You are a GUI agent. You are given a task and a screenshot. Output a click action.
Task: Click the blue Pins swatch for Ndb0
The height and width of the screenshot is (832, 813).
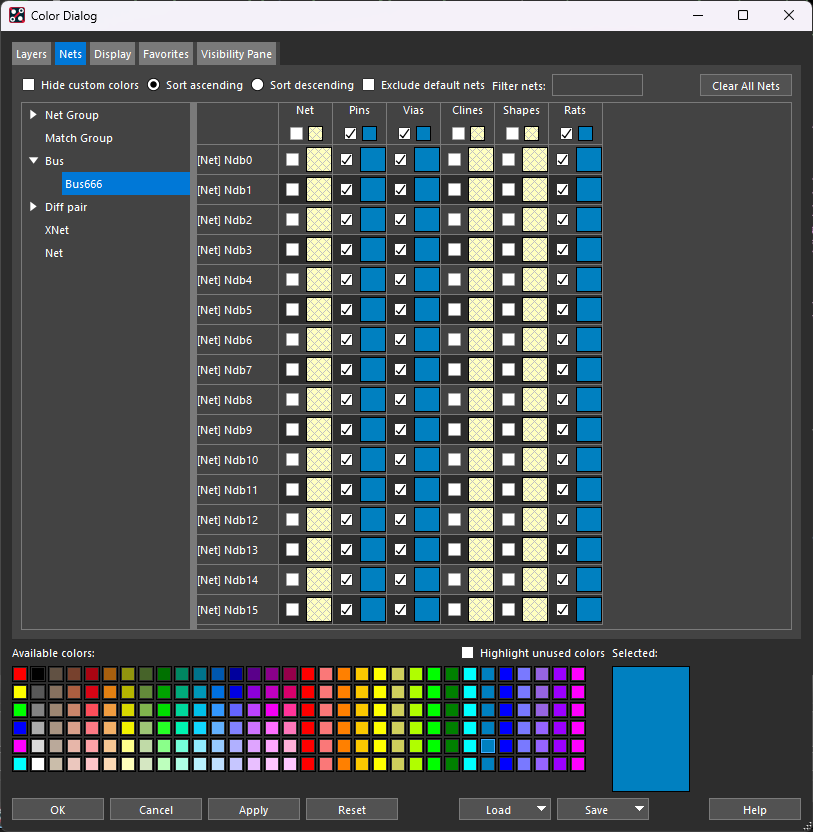(373, 160)
